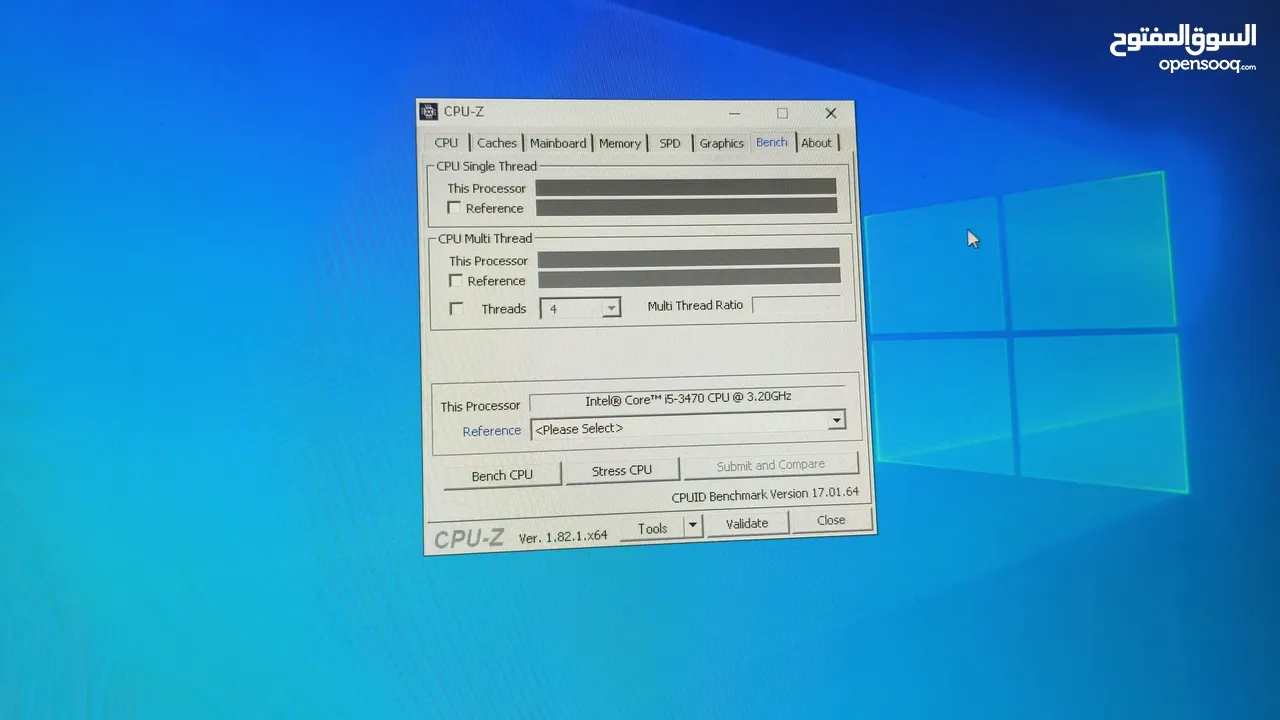Click the Bench CPU button
Screen dimensions: 1280x720
(x=502, y=475)
